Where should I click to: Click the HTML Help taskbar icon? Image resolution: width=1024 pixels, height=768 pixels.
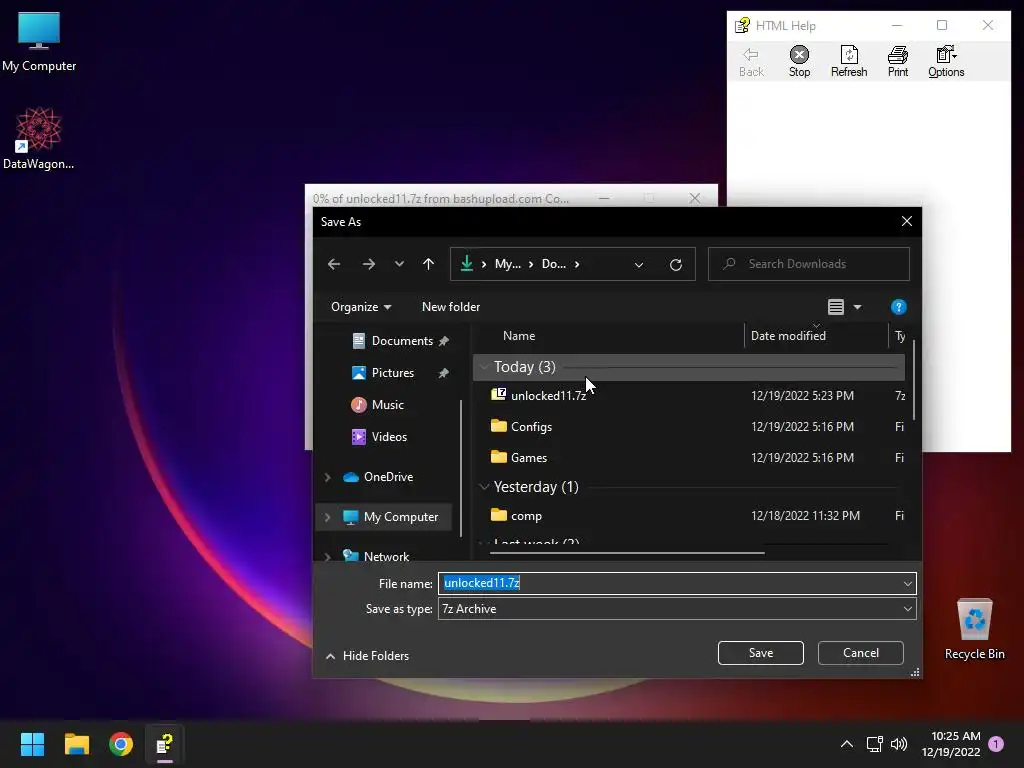165,744
